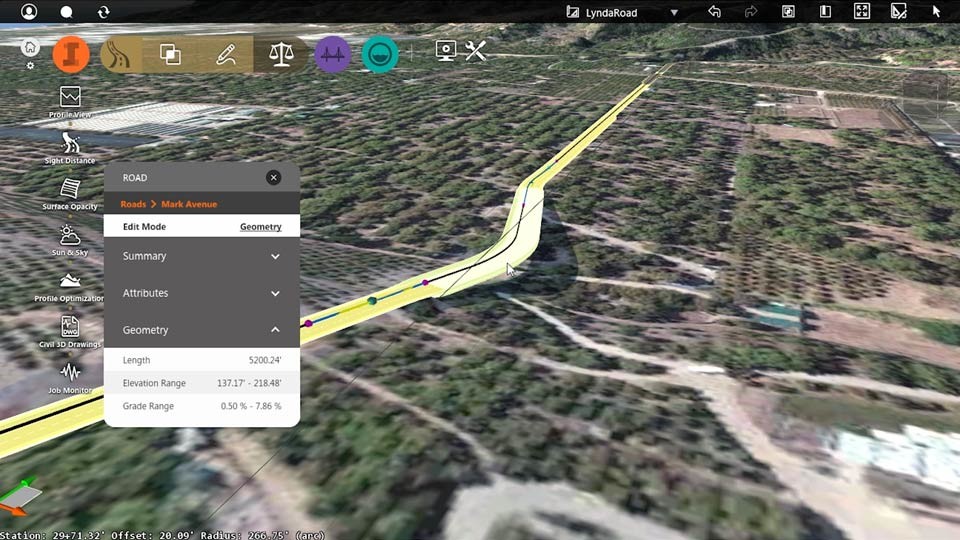The width and height of the screenshot is (960, 540).
Task: Start Profile Optimization
Action: point(70,287)
